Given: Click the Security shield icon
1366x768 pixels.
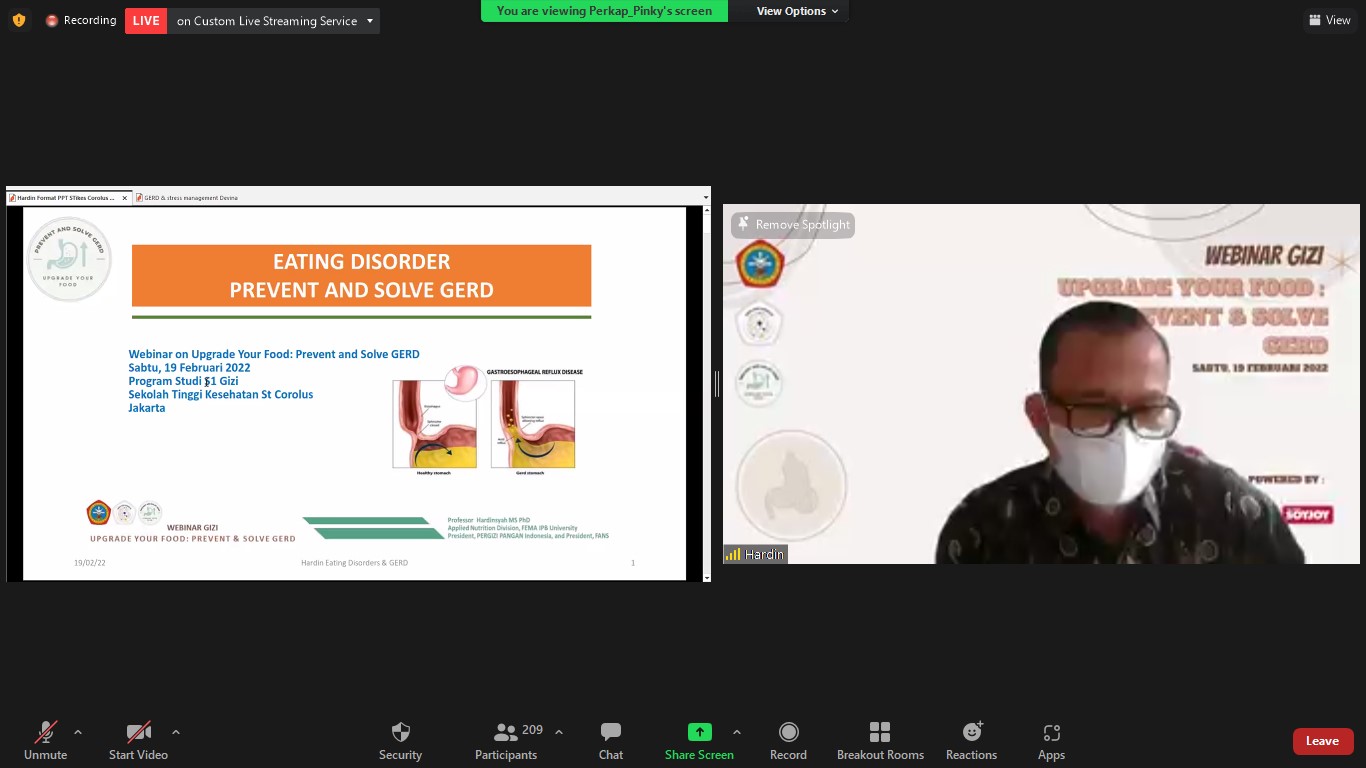Looking at the screenshot, I should (x=400, y=733).
